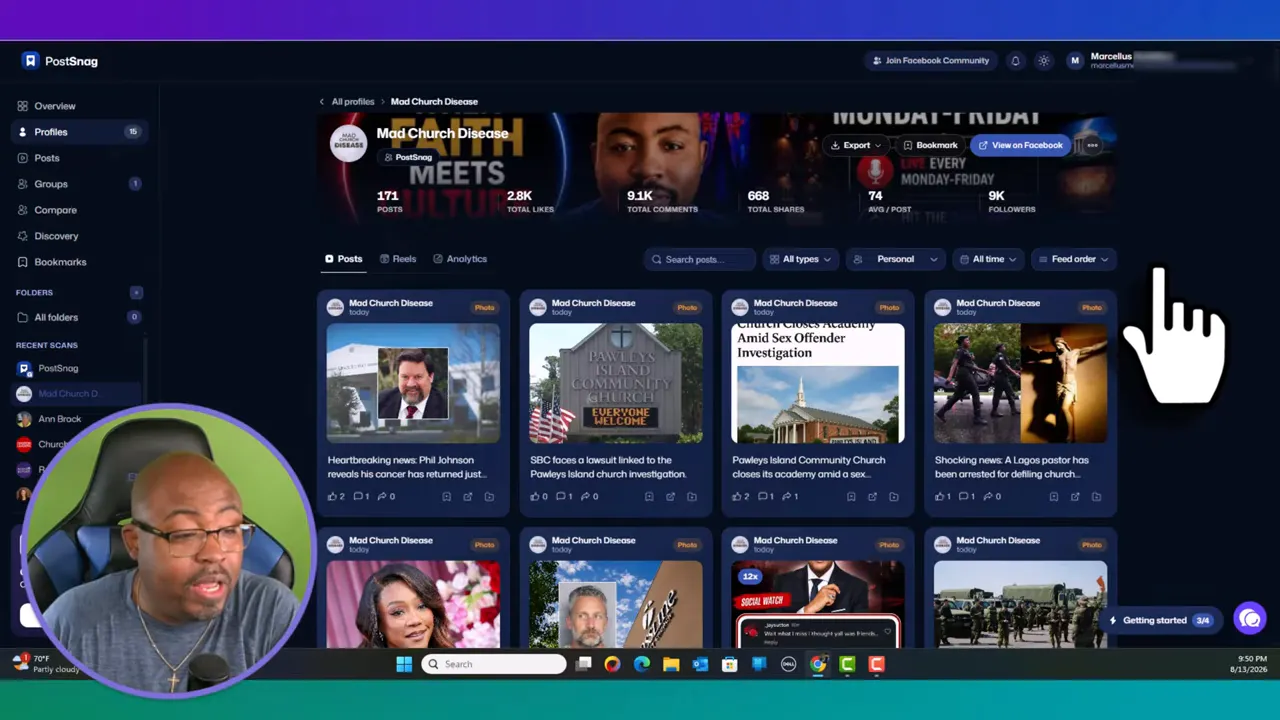Open the SBC lawsuit post externally

(x=671, y=497)
